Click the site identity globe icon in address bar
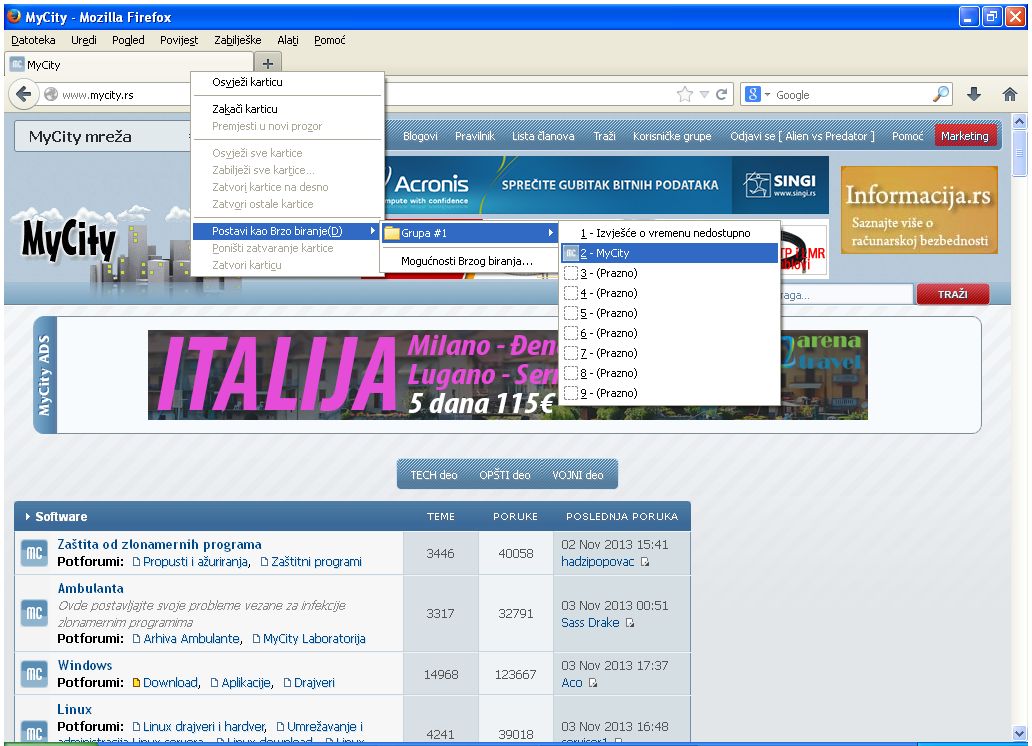The height and width of the screenshot is (746, 1032). point(51,94)
